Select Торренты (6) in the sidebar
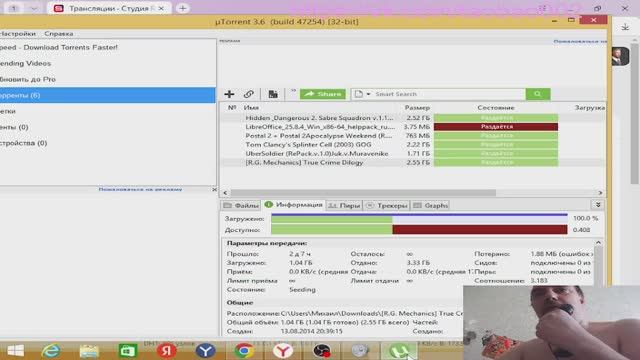The height and width of the screenshot is (360, 640). (108, 95)
